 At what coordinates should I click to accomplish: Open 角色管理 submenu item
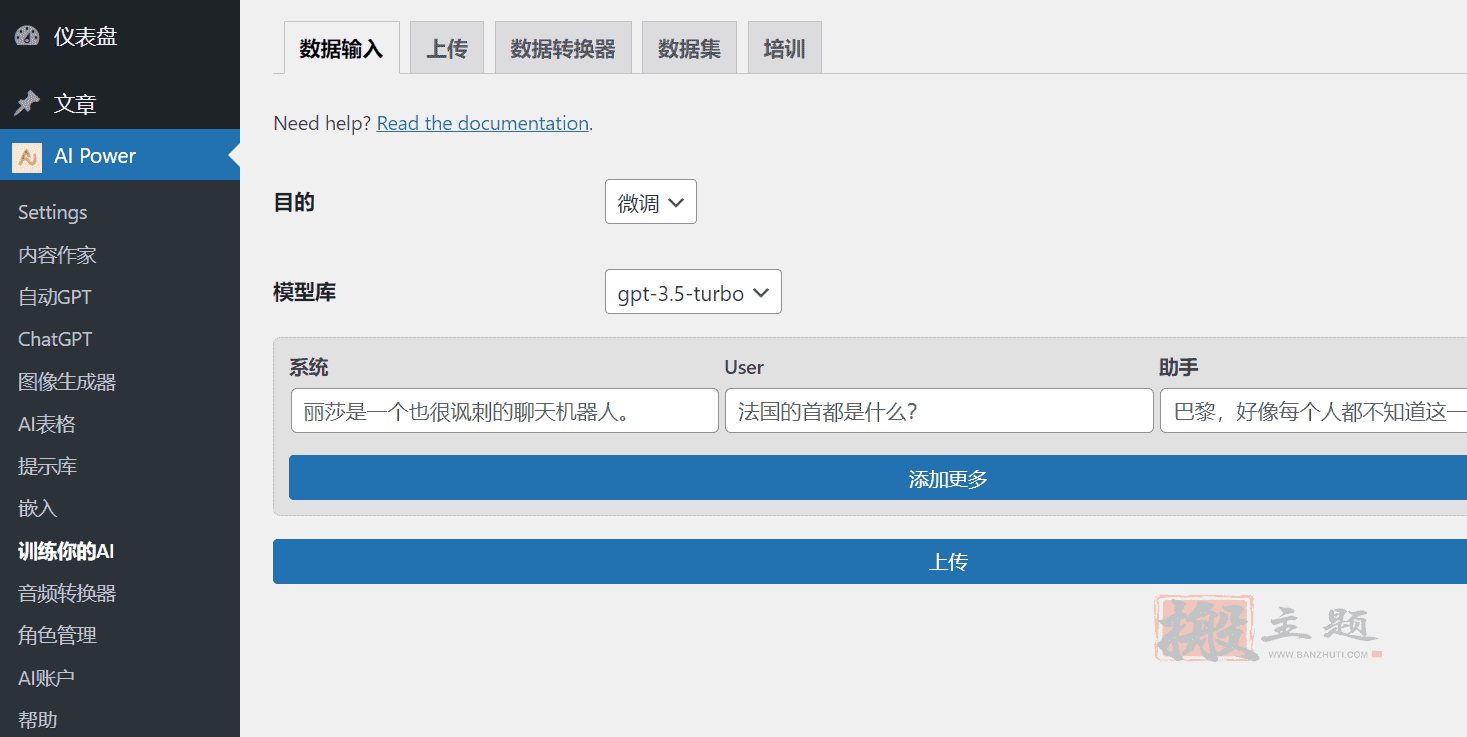click(x=57, y=635)
